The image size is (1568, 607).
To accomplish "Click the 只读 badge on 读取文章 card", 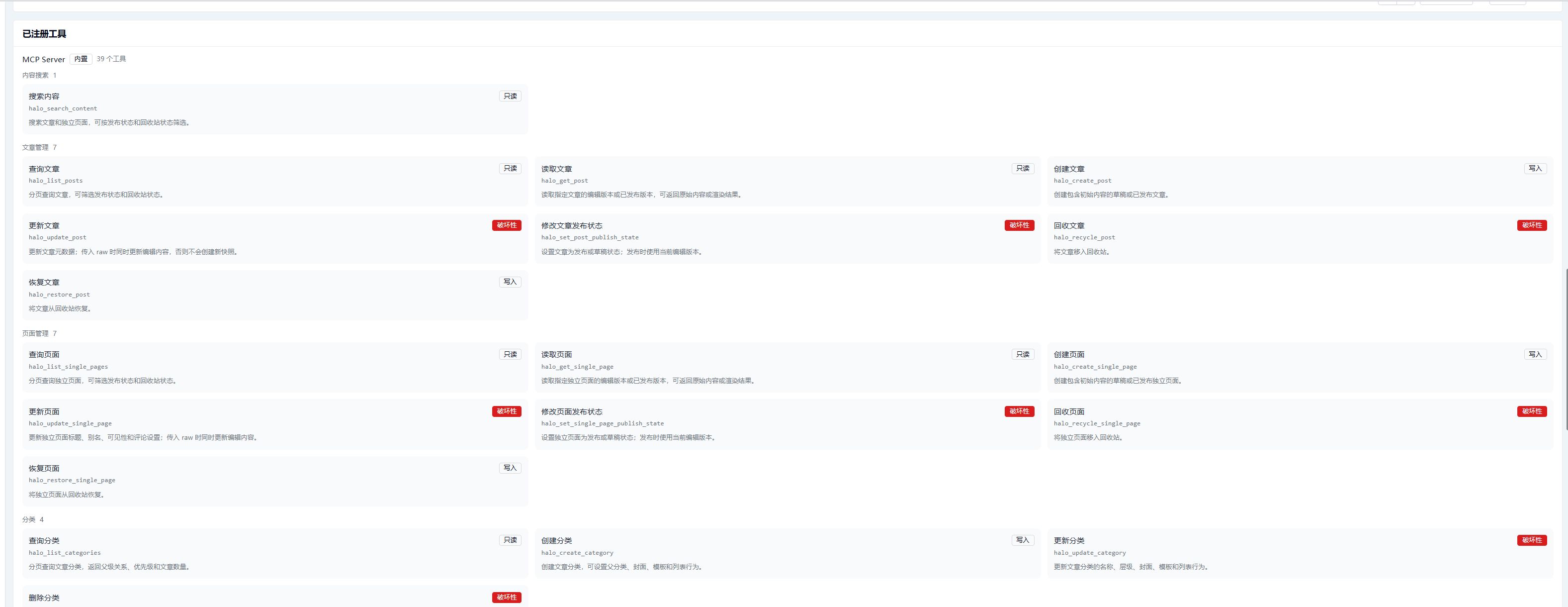I will click(1023, 169).
